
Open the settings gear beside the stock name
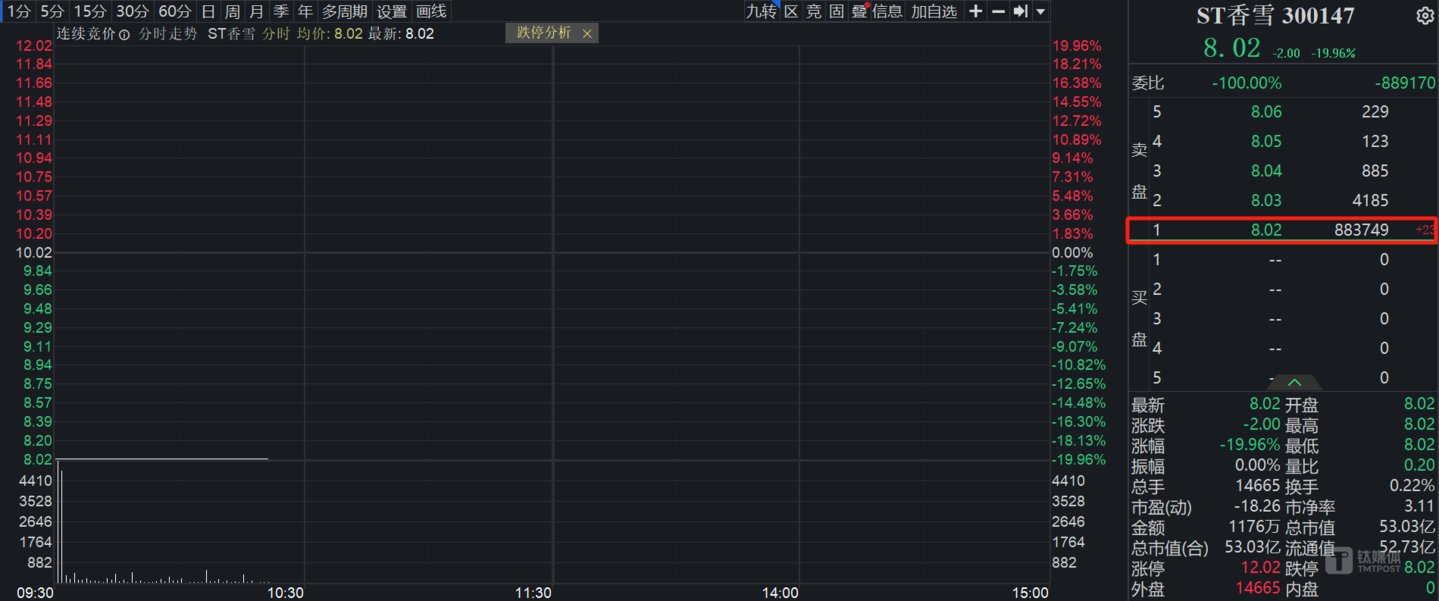[x=1424, y=16]
